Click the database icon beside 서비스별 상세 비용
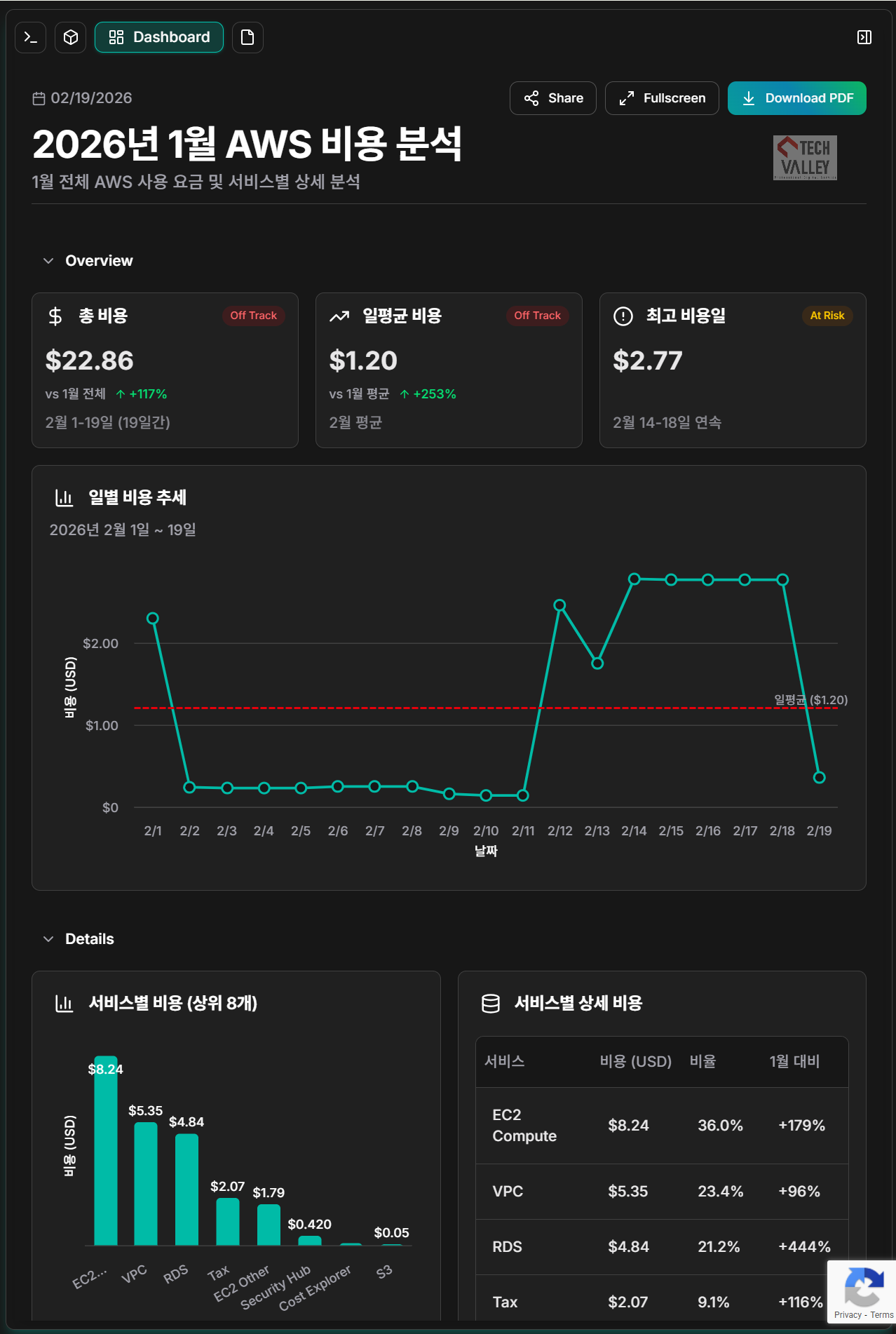The height and width of the screenshot is (1334, 896). (x=491, y=1004)
